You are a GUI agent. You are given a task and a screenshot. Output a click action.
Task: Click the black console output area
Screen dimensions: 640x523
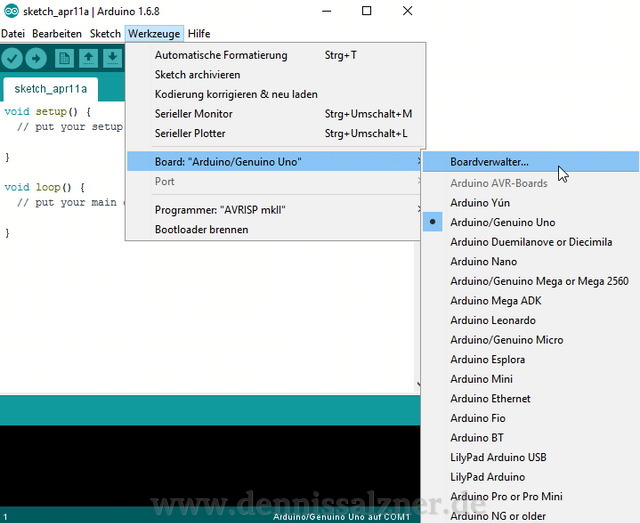coord(210,465)
